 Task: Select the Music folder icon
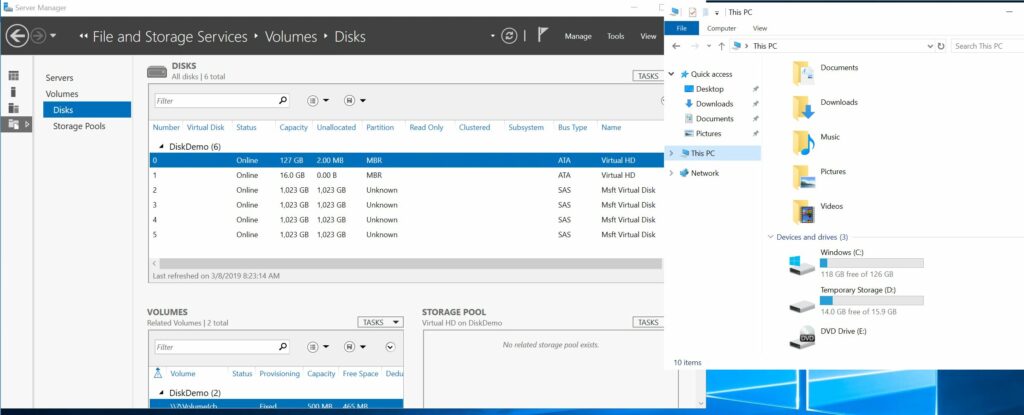[804, 142]
